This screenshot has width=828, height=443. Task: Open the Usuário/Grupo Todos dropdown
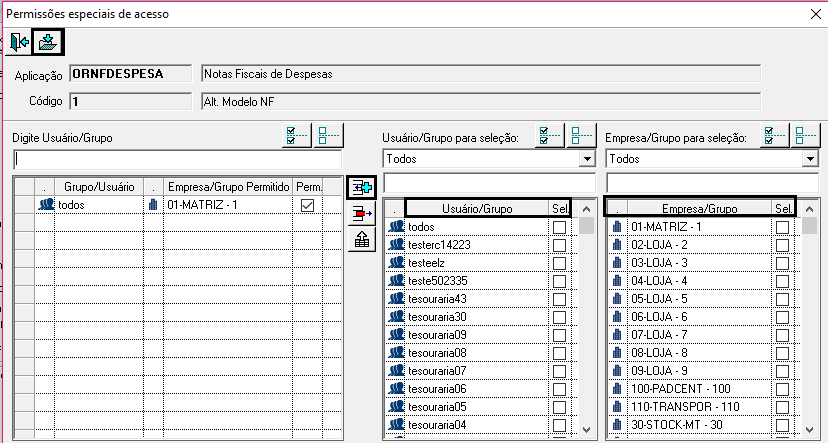coord(587,159)
